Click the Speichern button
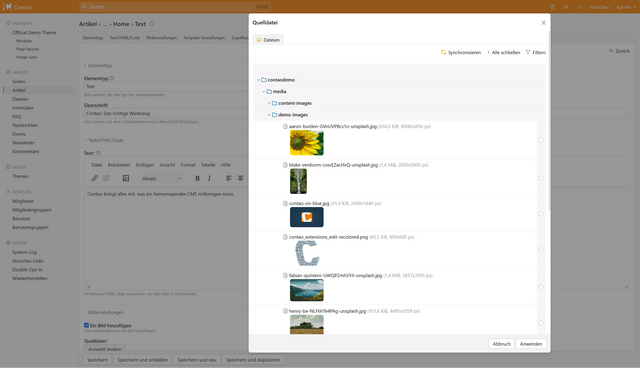640x368 pixels. tap(98, 360)
